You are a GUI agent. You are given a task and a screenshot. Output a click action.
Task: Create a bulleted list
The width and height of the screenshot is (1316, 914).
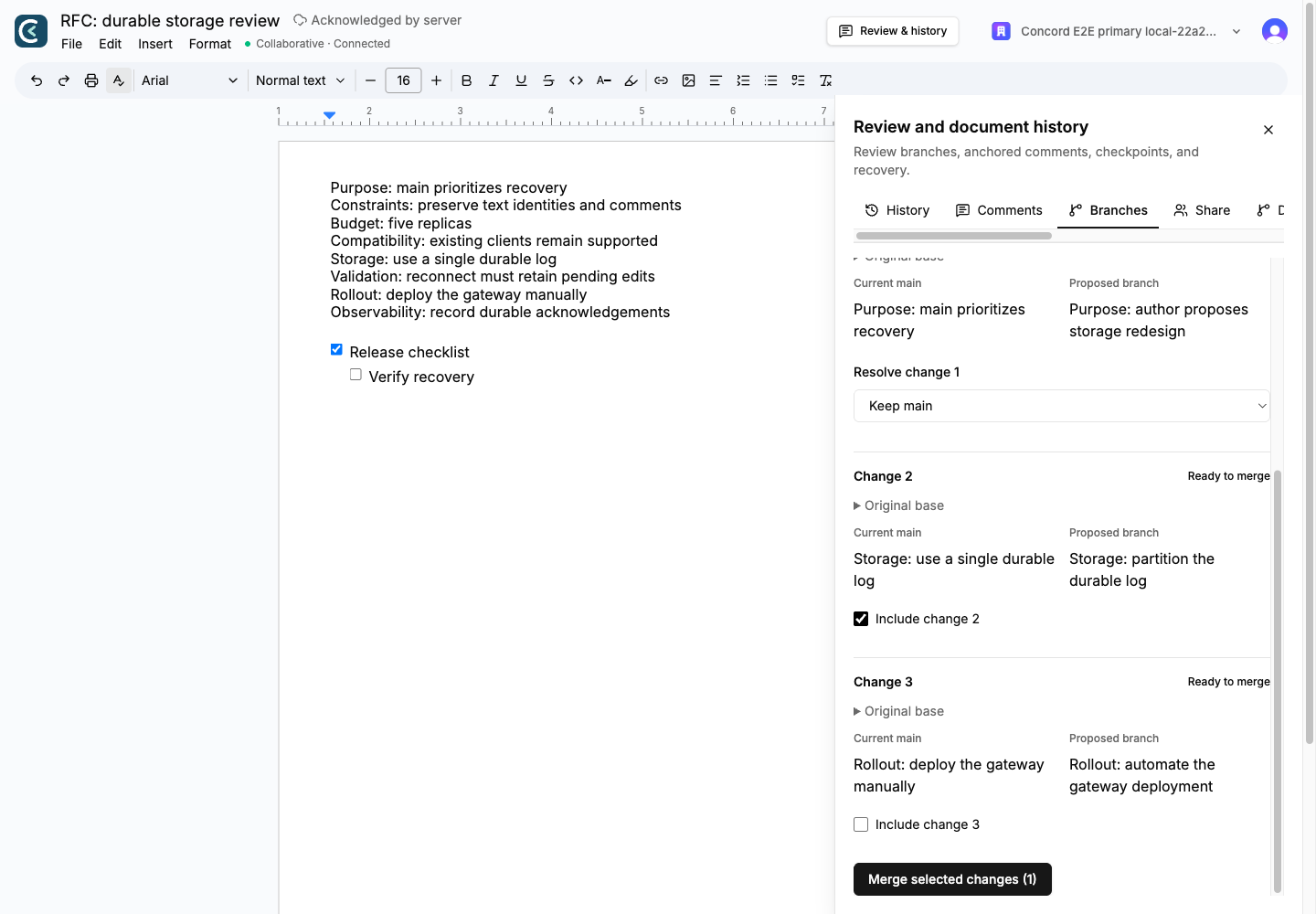[770, 80]
